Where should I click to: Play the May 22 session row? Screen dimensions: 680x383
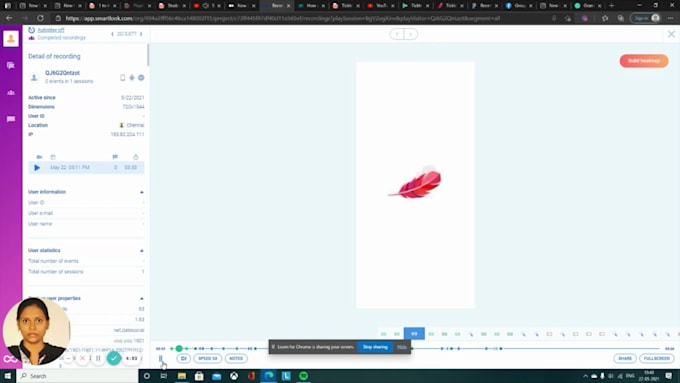click(86, 167)
